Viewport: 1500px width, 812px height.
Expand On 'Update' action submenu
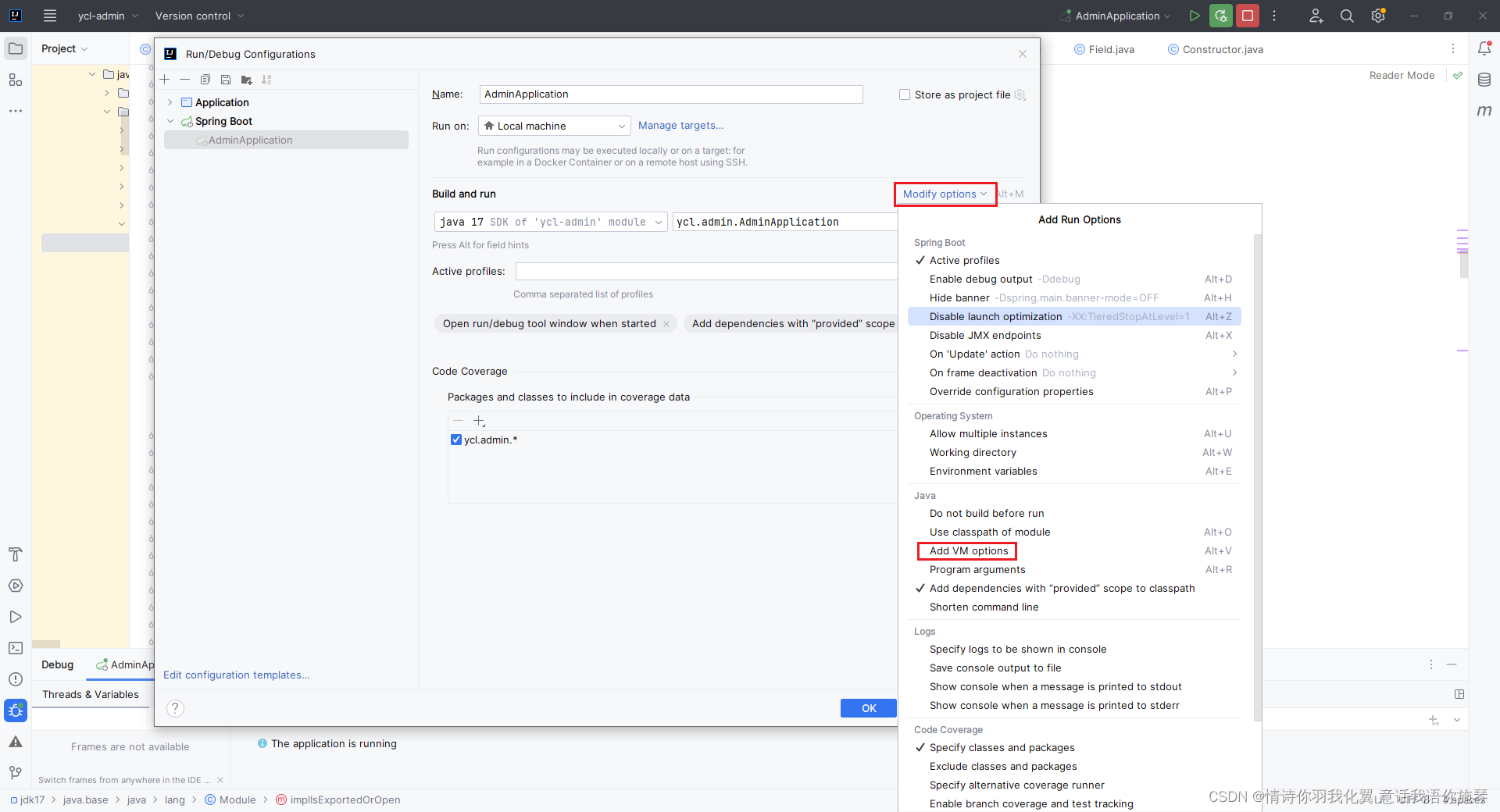(1074, 354)
